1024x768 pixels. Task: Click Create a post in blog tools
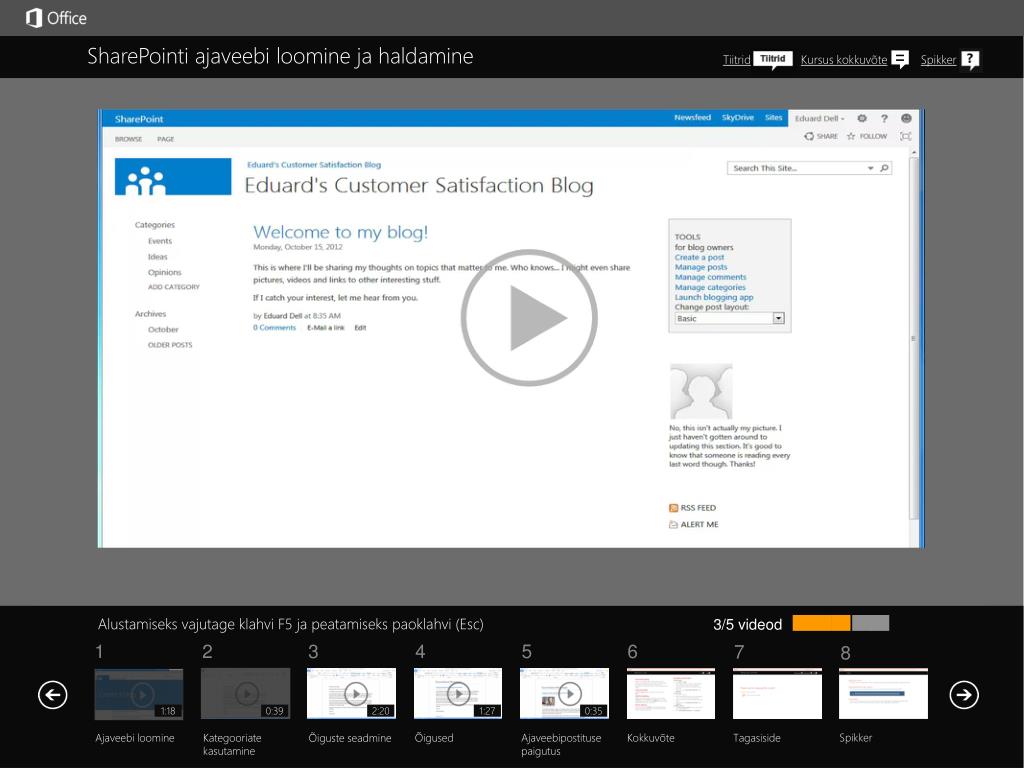(x=699, y=257)
